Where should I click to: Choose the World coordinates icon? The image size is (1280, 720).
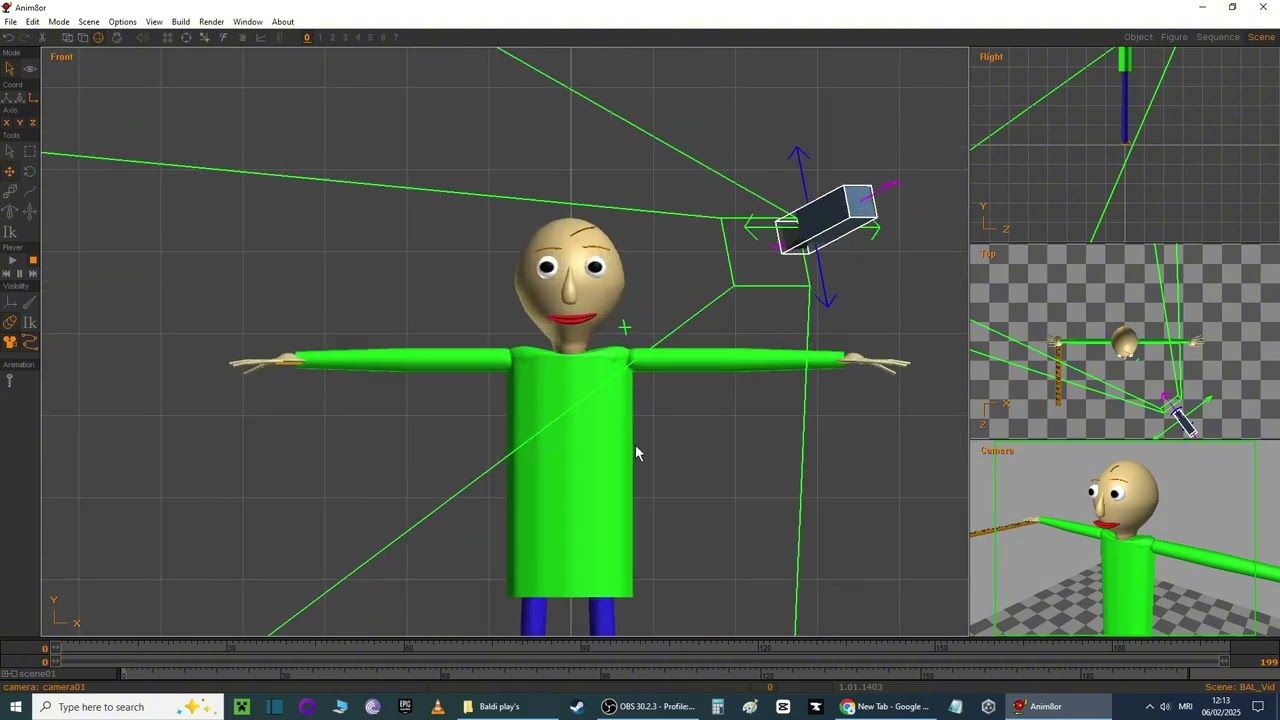pyautogui.click(x=6, y=97)
